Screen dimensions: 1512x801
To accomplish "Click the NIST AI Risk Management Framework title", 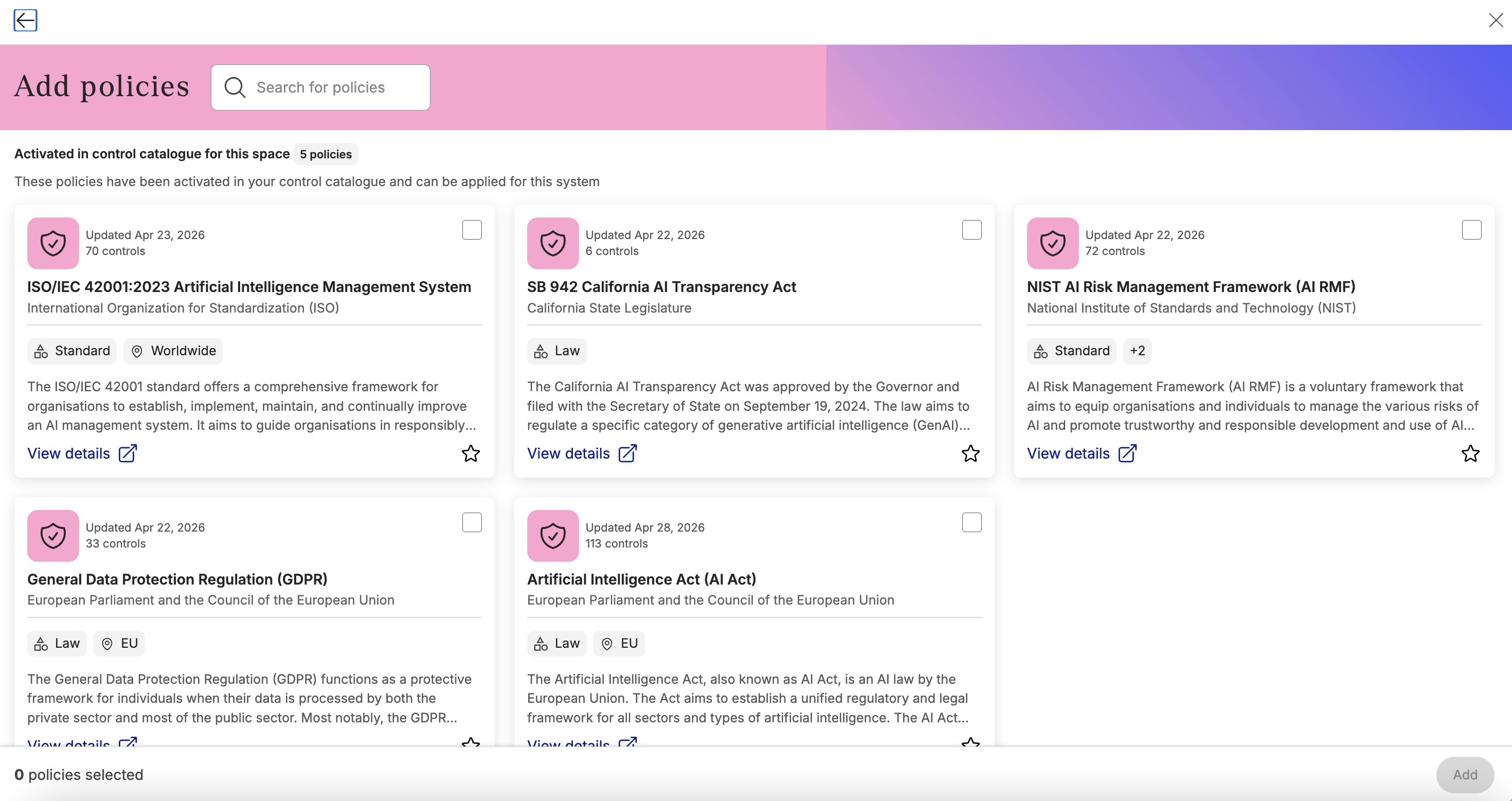I will point(1191,287).
